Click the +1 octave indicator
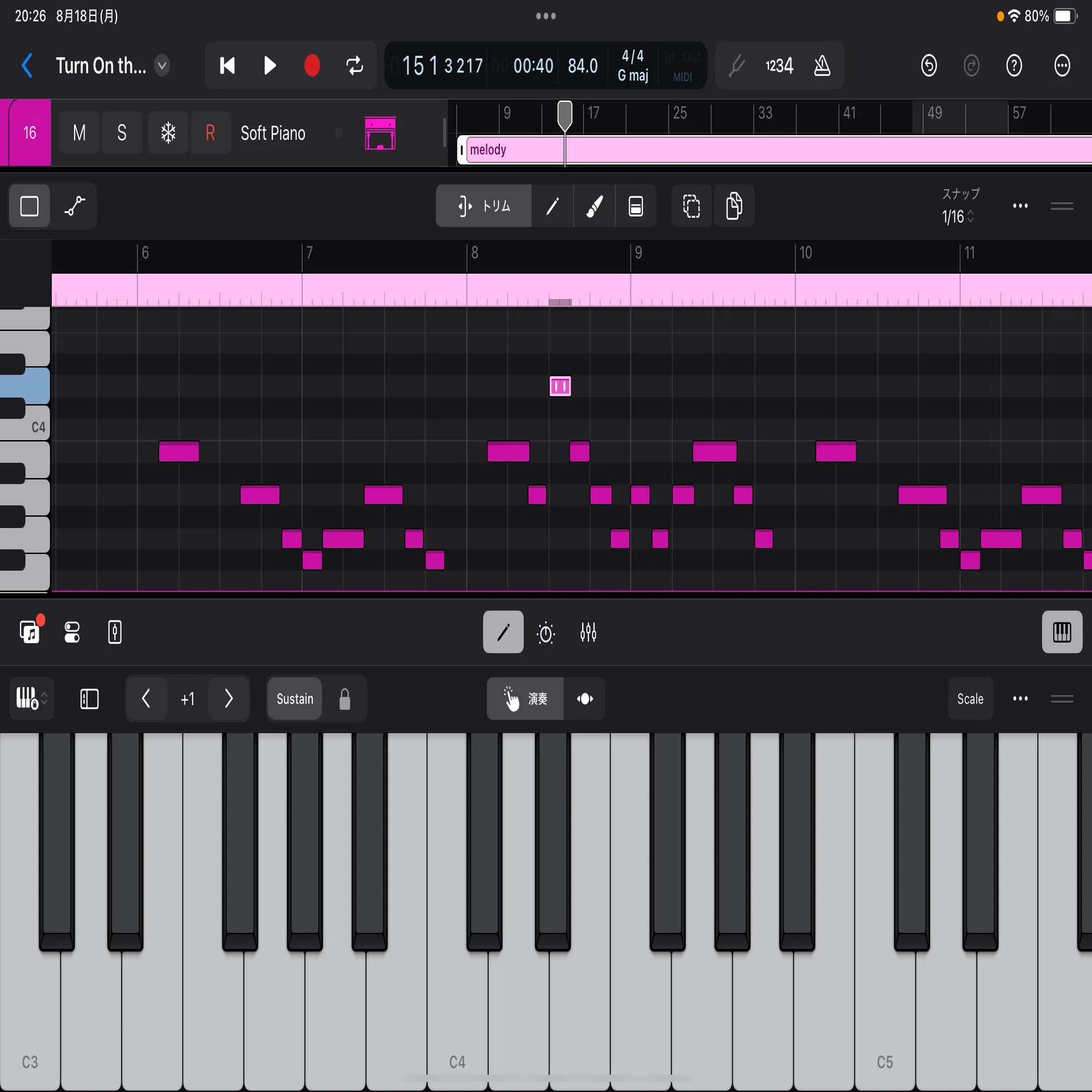Screen dimensions: 1092x1092 tap(188, 698)
